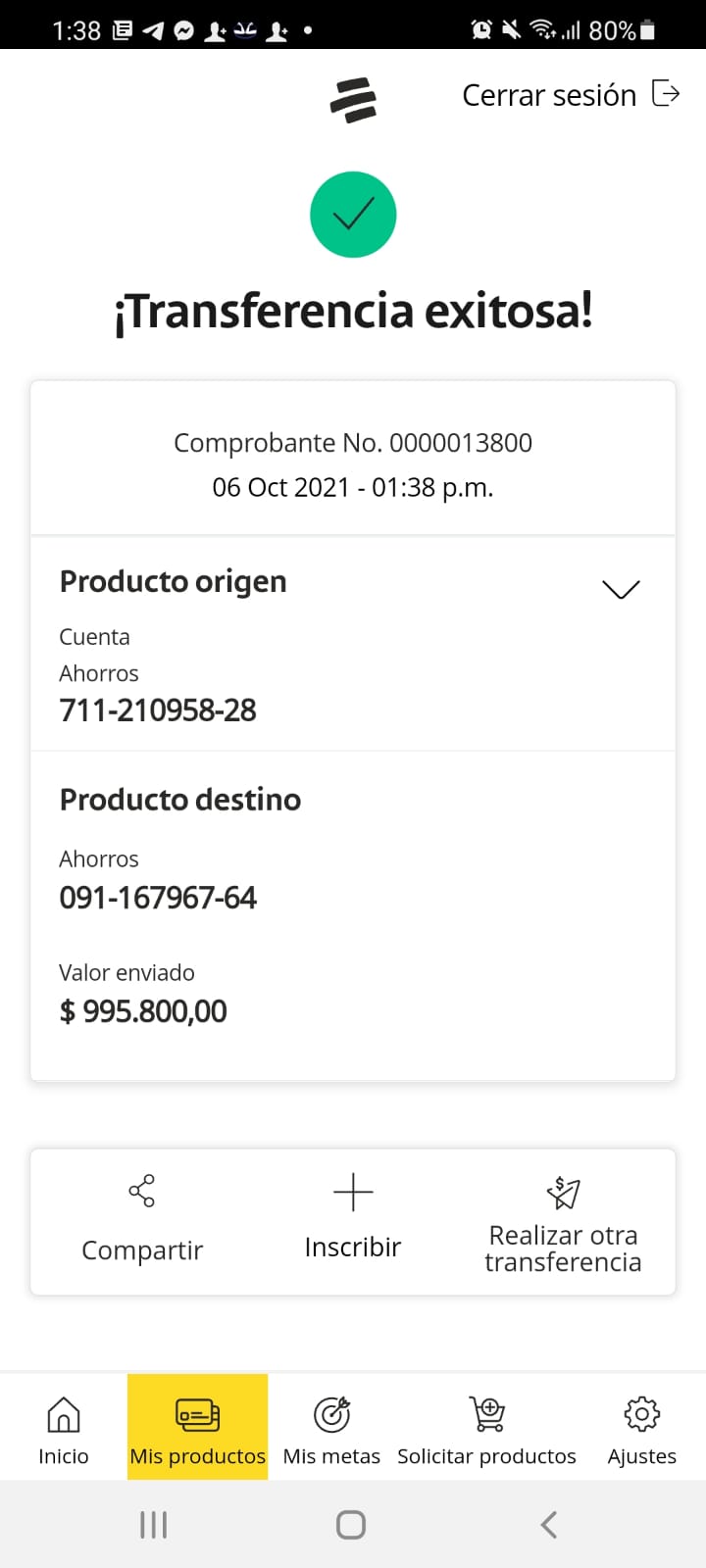Screen dimensions: 706x1568
Task: Tap the Android home navigation button
Action: tap(351, 1524)
